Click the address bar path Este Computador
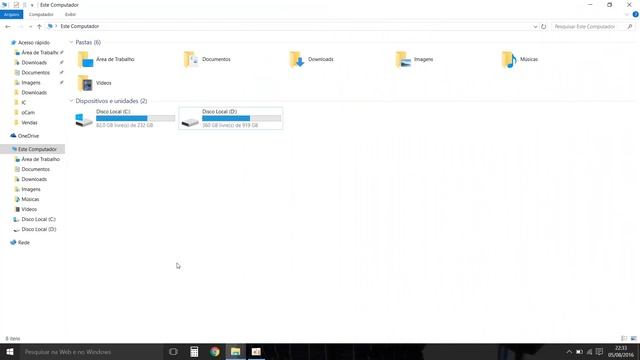The width and height of the screenshot is (640, 360). click(80, 26)
